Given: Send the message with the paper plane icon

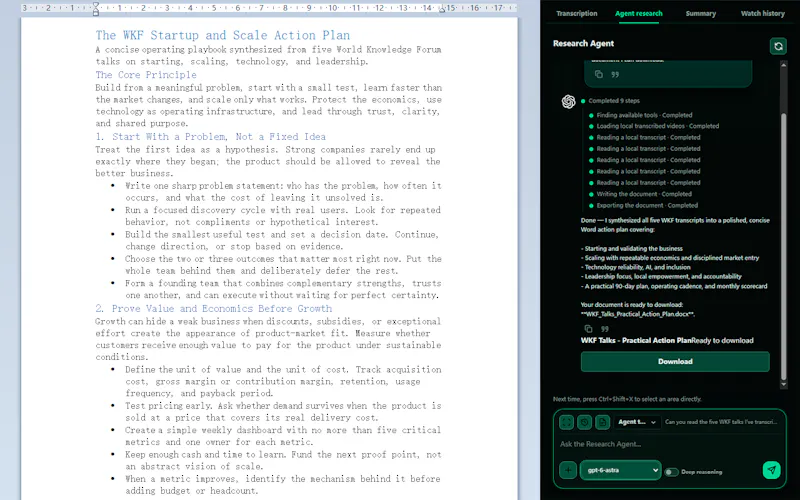Looking at the screenshot, I should pyautogui.click(x=771, y=470).
